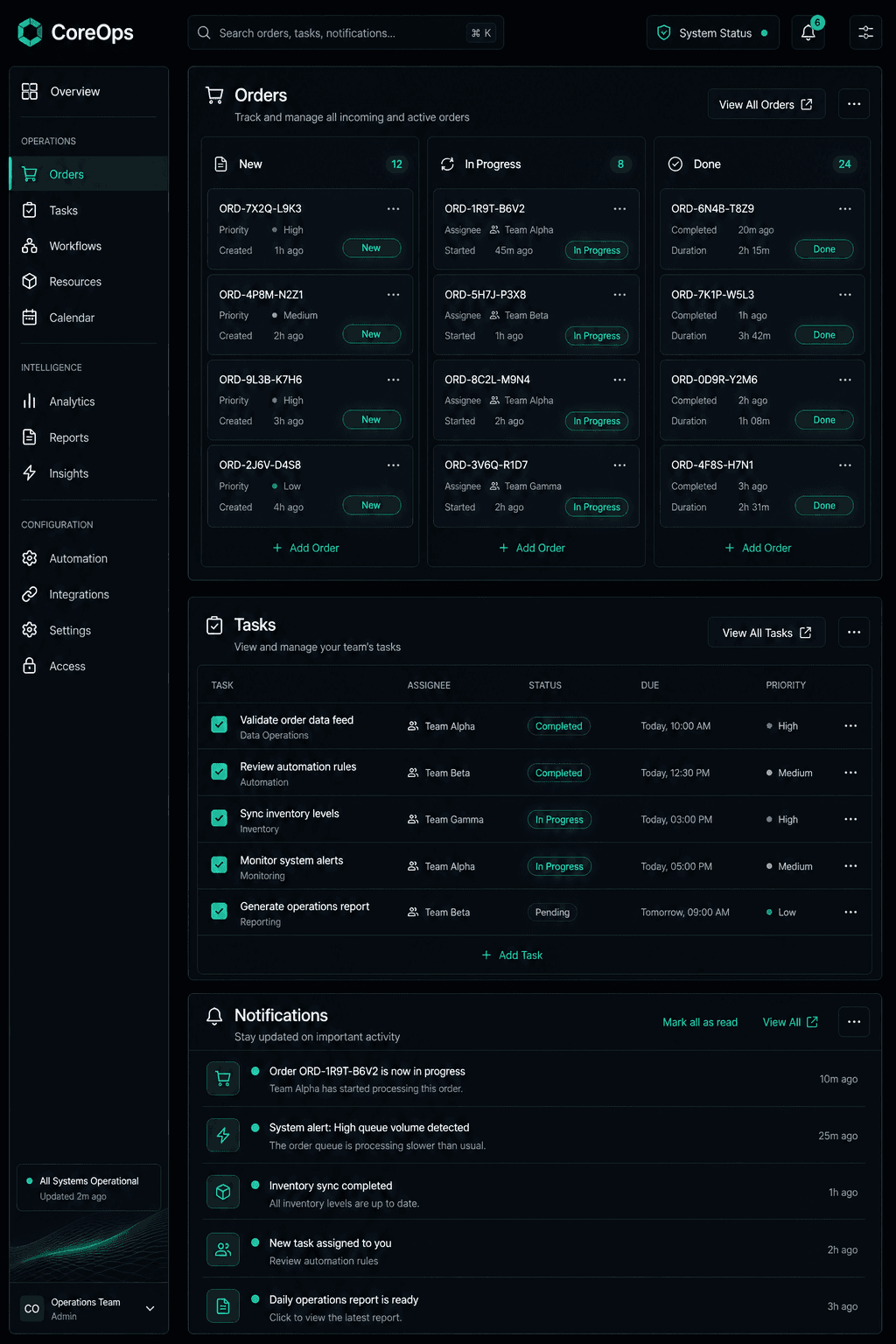This screenshot has height=1344, width=896.
Task: Click the Pending status of Generate operations report
Action: [x=552, y=913]
